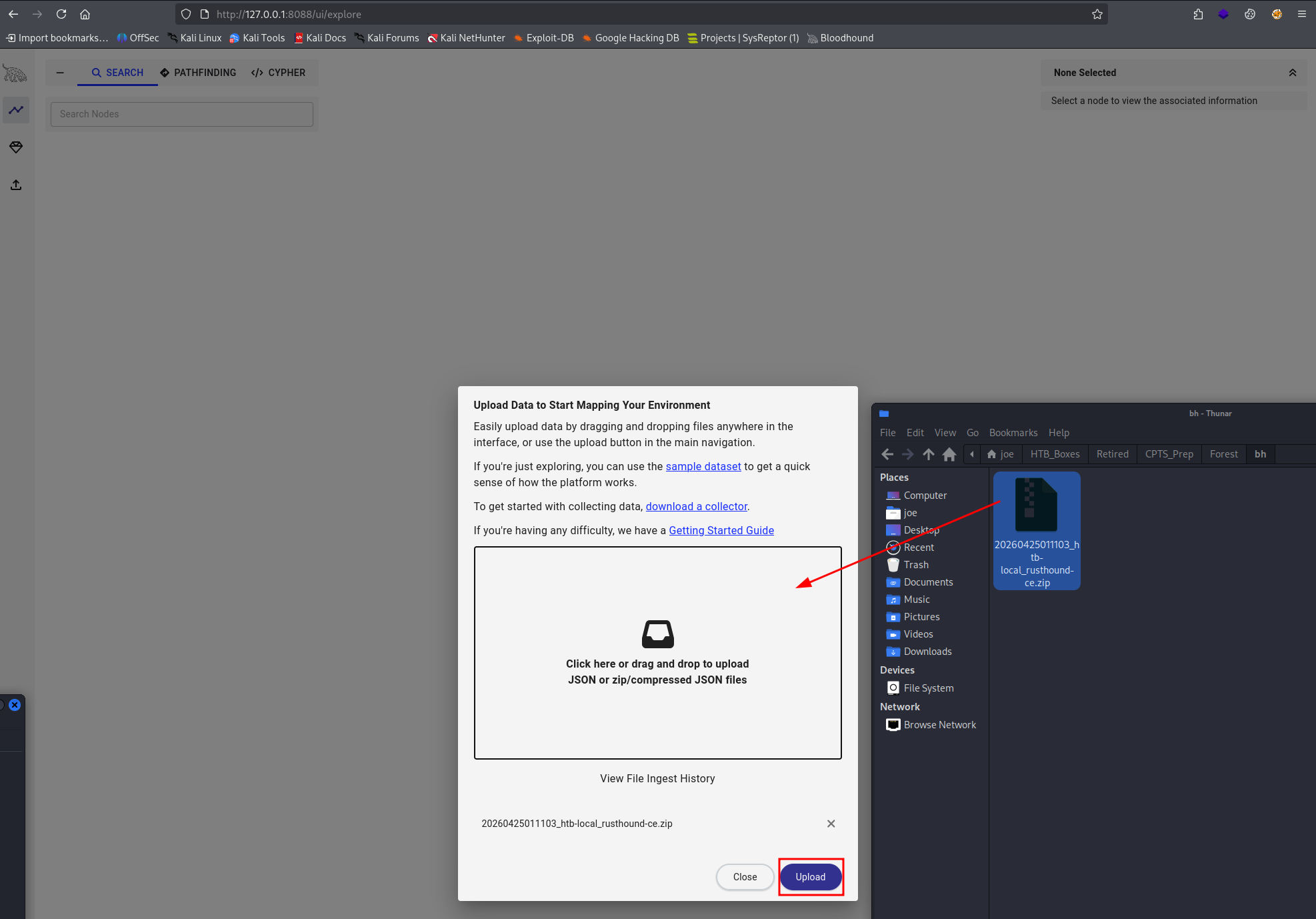Open Firefox extensions icon
This screenshot has height=919, width=1316.
point(1198,14)
